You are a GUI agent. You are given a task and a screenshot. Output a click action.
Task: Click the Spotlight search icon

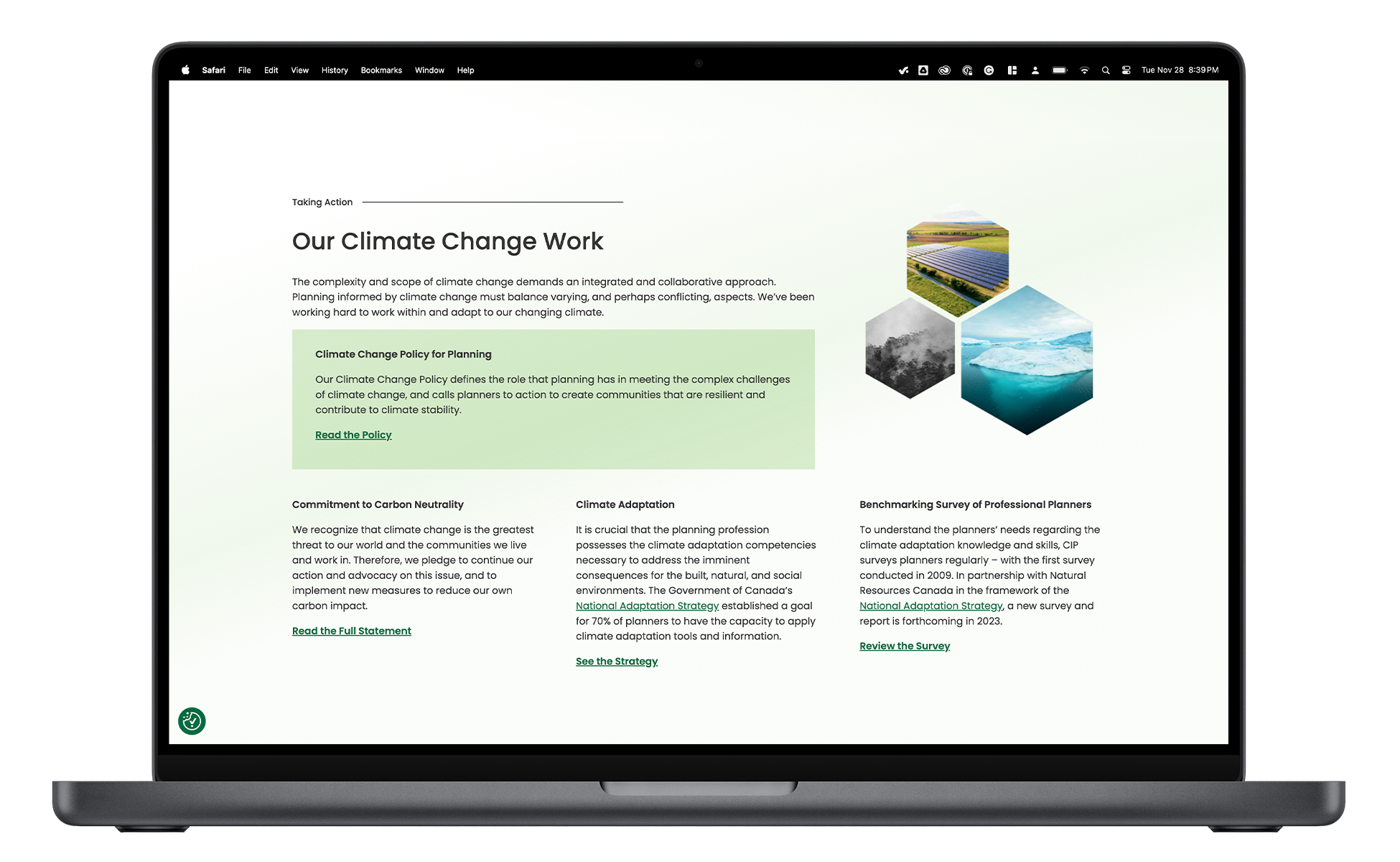pyautogui.click(x=1108, y=70)
